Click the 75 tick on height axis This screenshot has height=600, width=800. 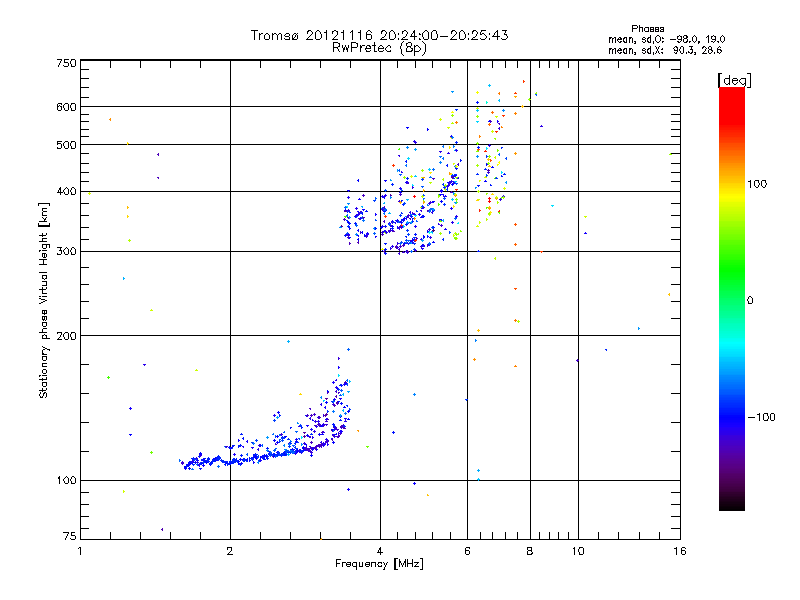tap(68, 538)
